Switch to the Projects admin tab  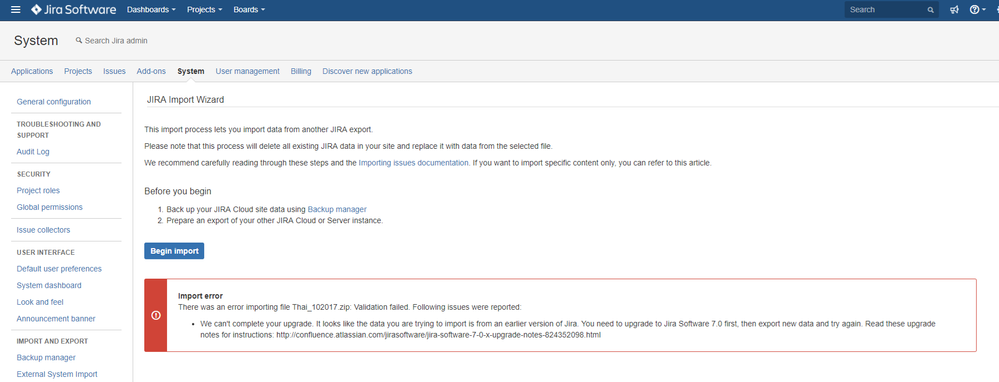tap(78, 71)
